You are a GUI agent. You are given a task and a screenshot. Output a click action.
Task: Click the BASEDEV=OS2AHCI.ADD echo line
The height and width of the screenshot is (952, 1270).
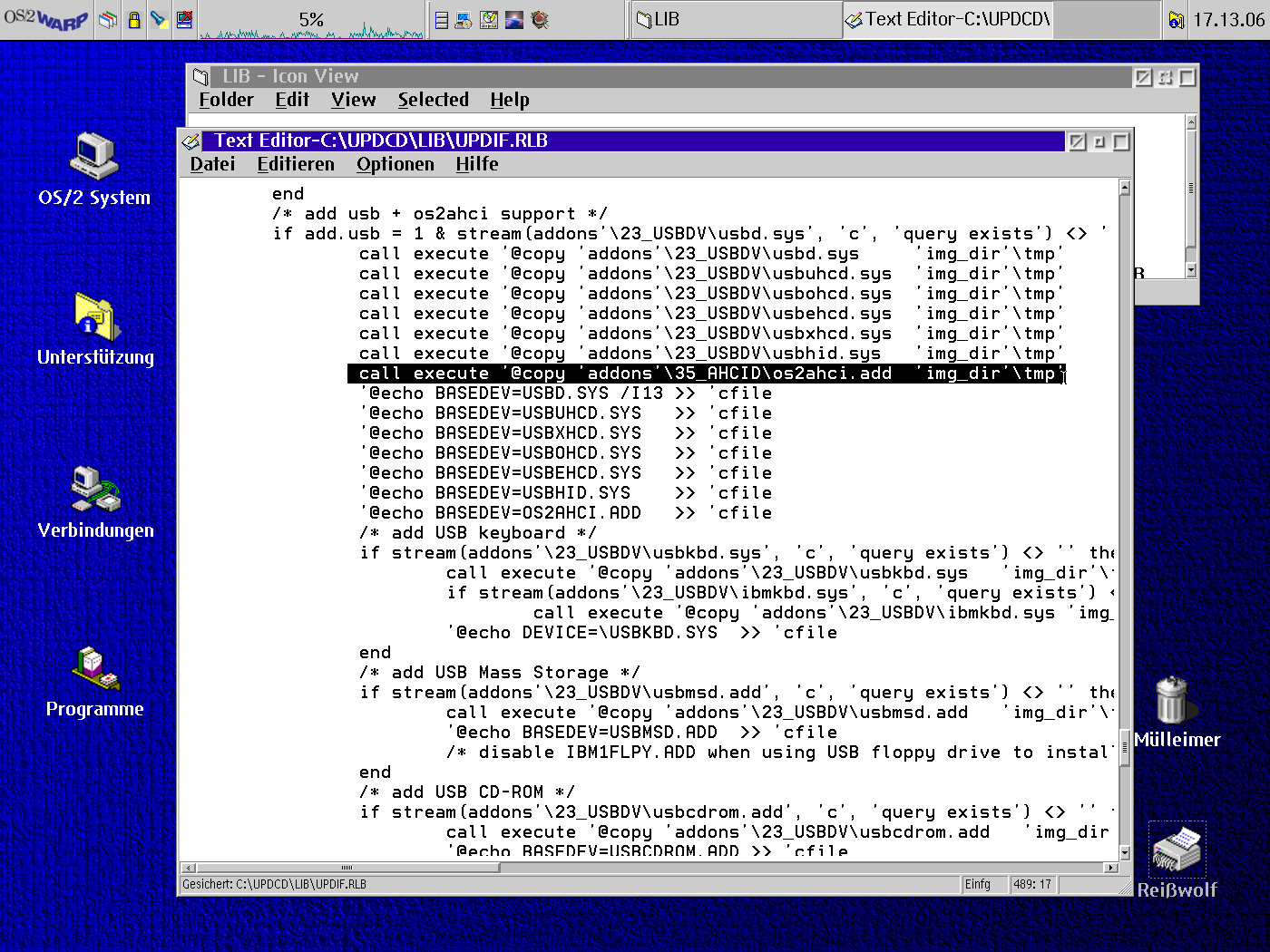[x=565, y=513]
